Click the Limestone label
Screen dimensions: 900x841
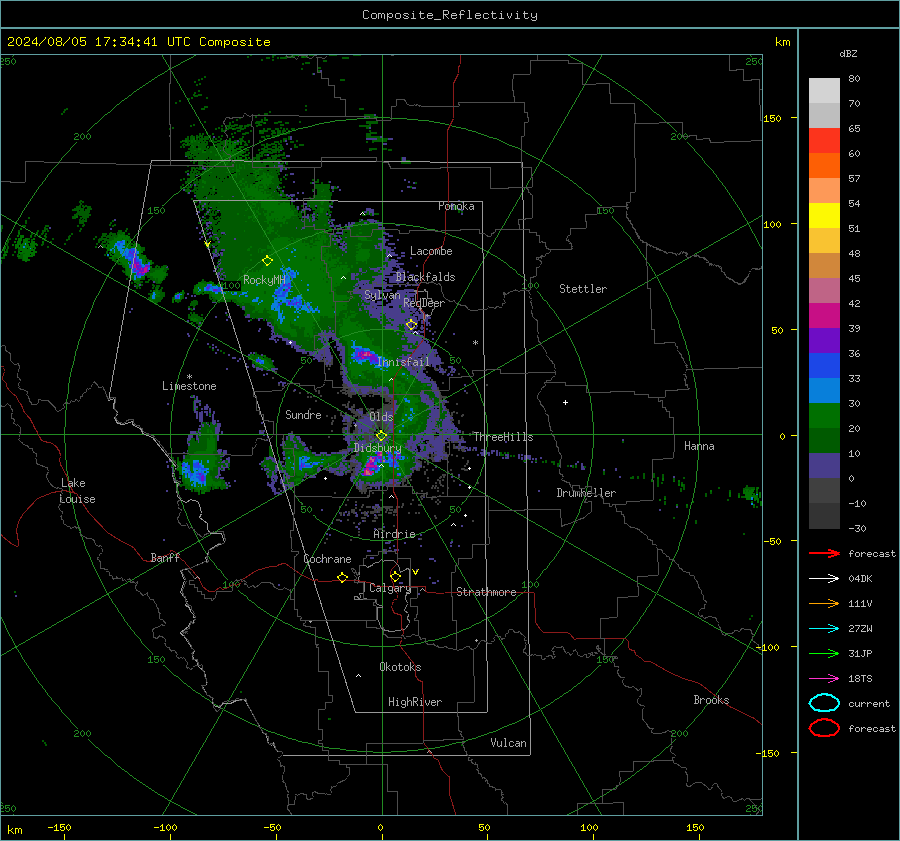click(x=189, y=386)
